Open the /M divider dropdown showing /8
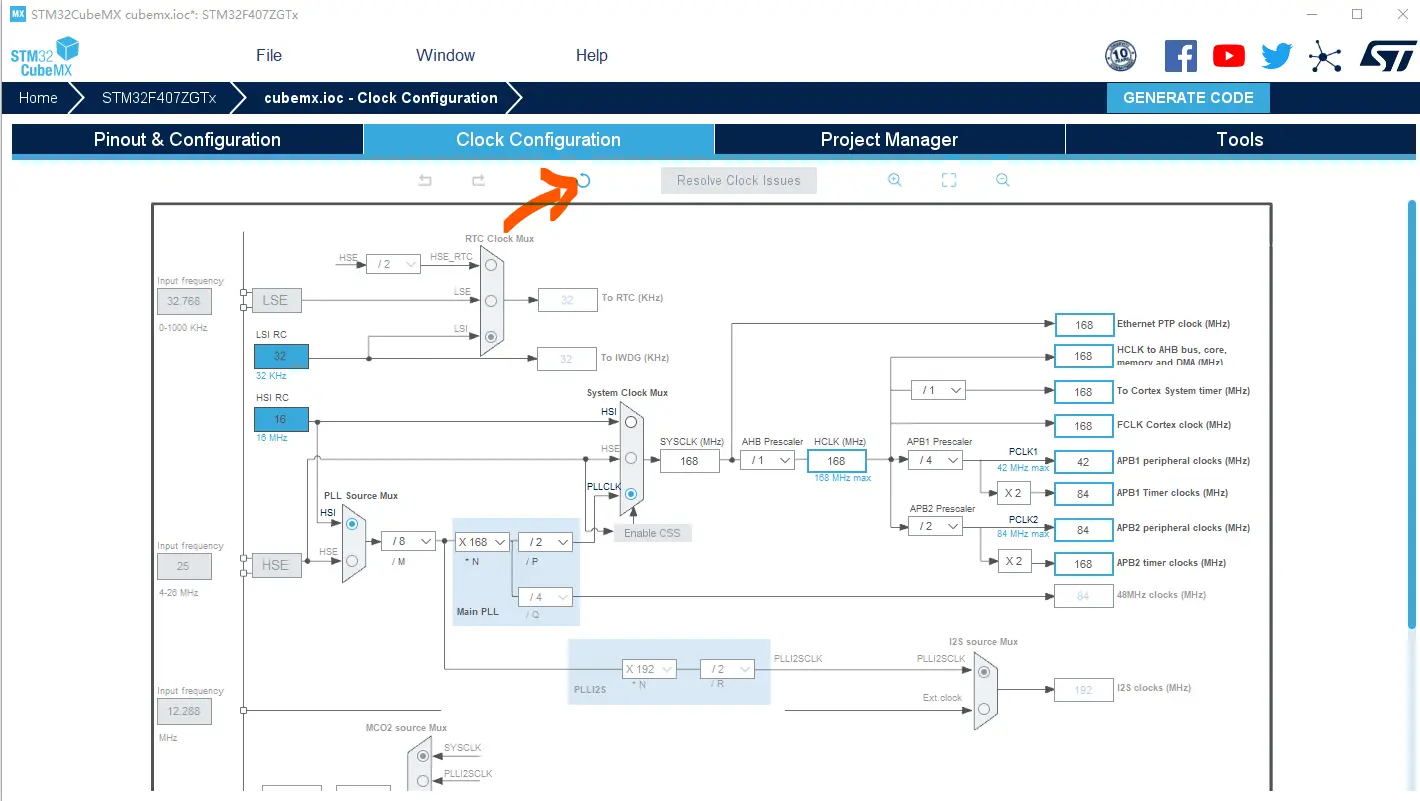The width and height of the screenshot is (1420, 801). click(x=409, y=542)
